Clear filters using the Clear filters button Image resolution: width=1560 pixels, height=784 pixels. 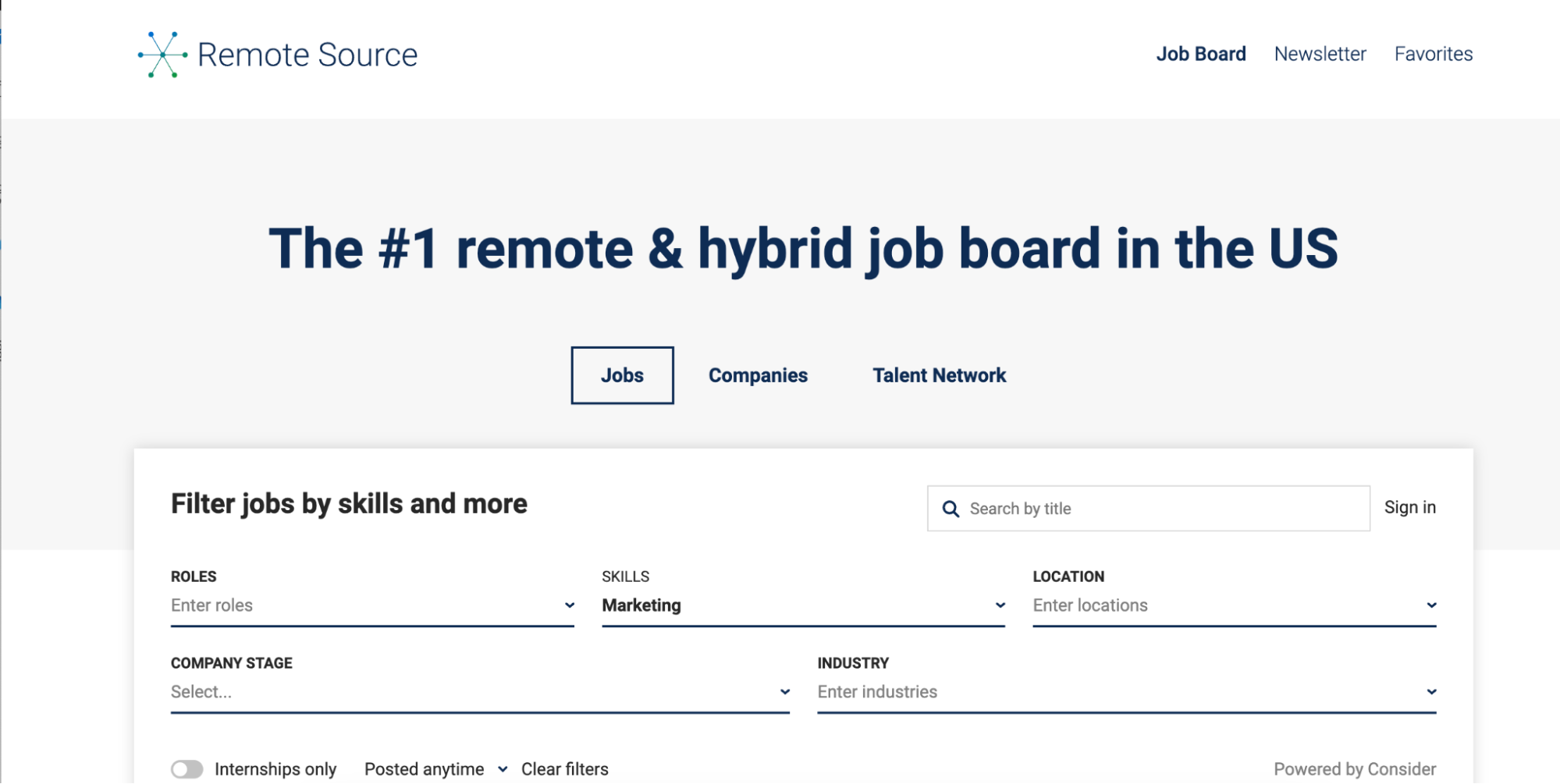pyautogui.click(x=564, y=769)
